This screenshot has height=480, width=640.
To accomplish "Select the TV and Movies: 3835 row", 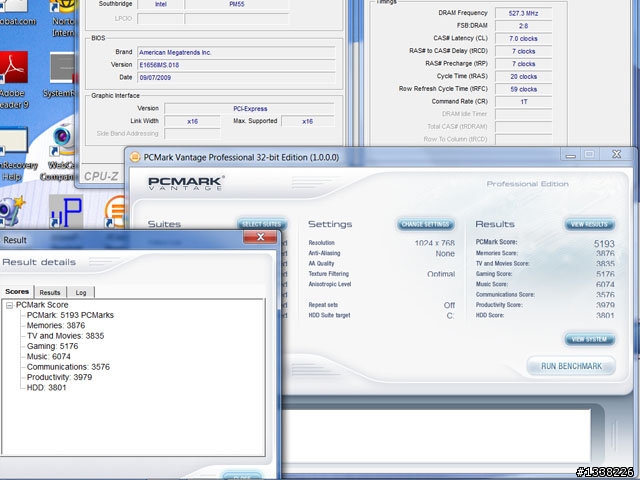I will click(65, 336).
